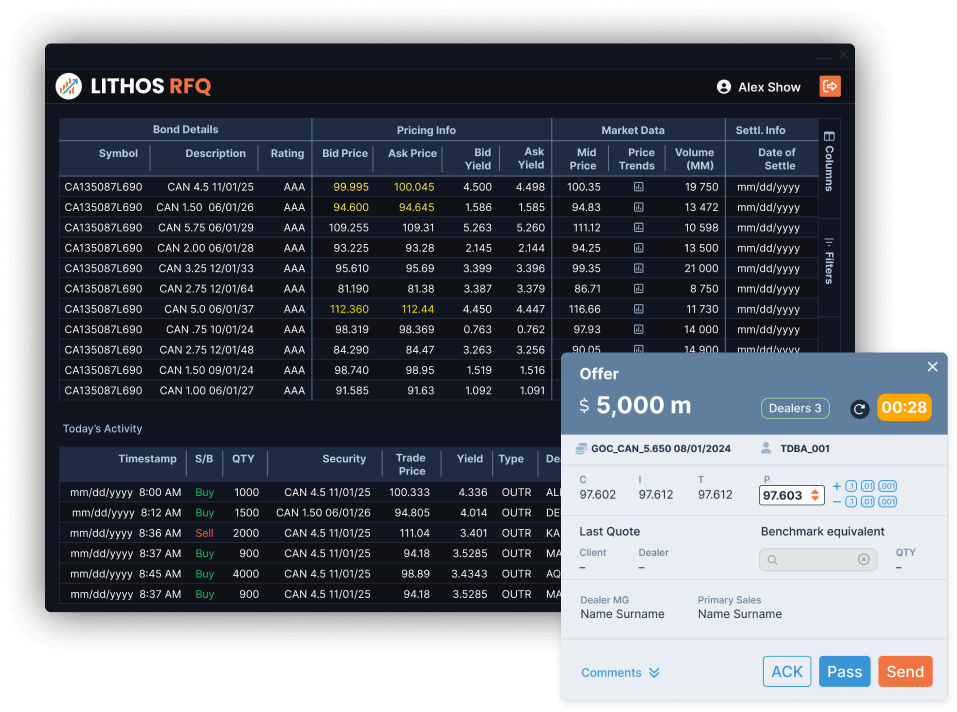Click the GOC_CAN_5.650 08/01/2024 security label

[661, 448]
